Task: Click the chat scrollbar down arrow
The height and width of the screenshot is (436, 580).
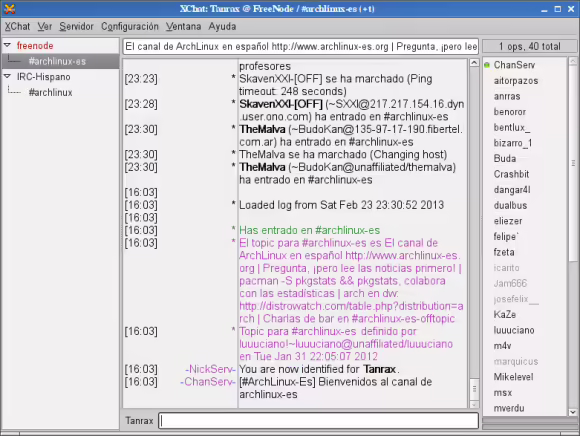Action: [x=474, y=405]
